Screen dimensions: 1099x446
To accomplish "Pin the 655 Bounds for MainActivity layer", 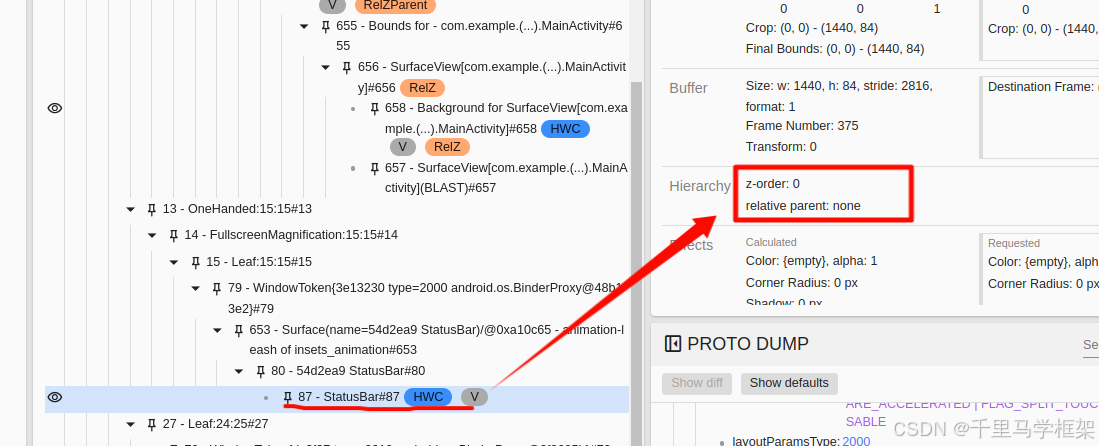I will [325, 26].
